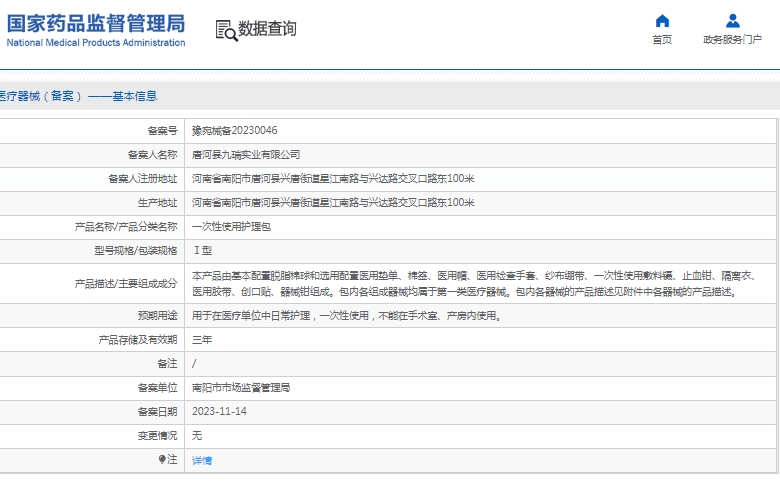Click the 生产地址 row label
The height and width of the screenshot is (483, 780).
pos(157,202)
